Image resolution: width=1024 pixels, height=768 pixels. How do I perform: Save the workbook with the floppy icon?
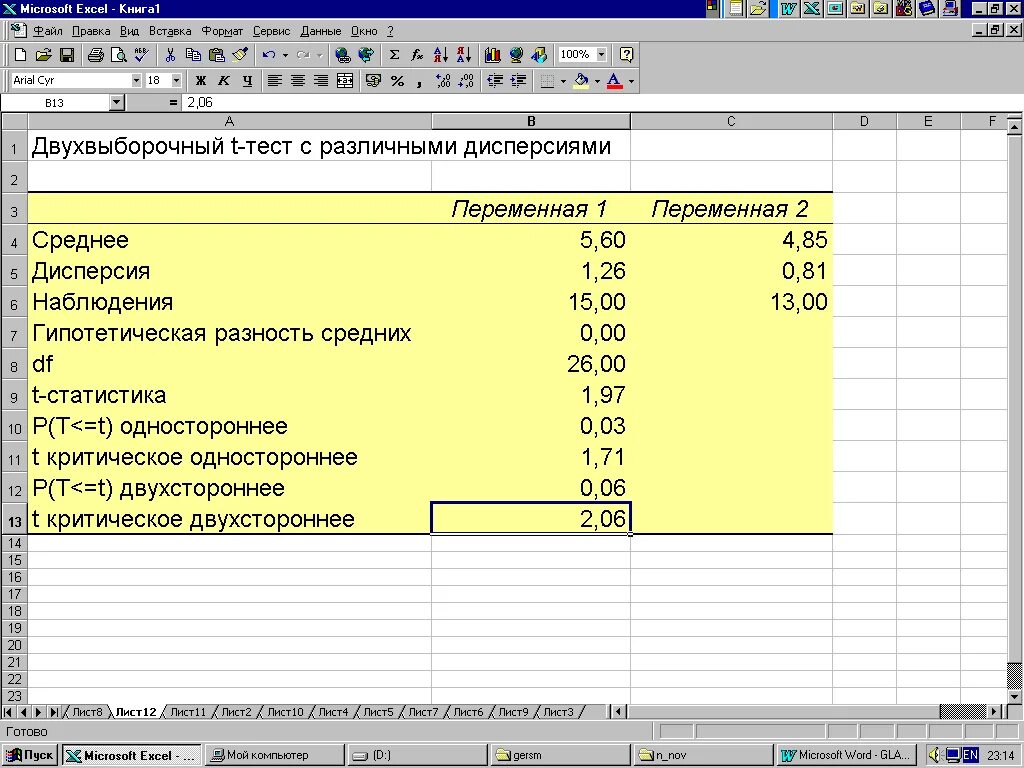pos(67,55)
